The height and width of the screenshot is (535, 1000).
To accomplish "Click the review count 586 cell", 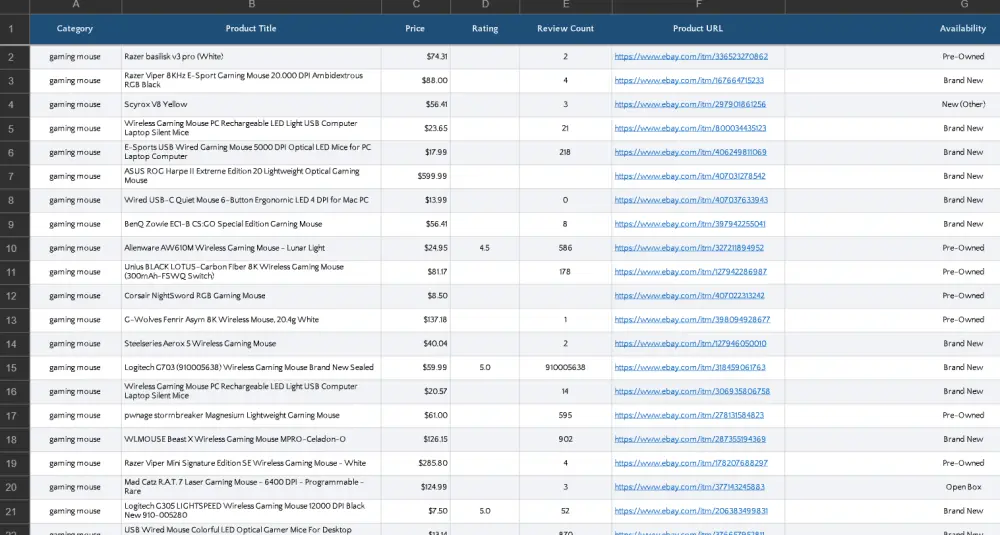I will point(565,248).
